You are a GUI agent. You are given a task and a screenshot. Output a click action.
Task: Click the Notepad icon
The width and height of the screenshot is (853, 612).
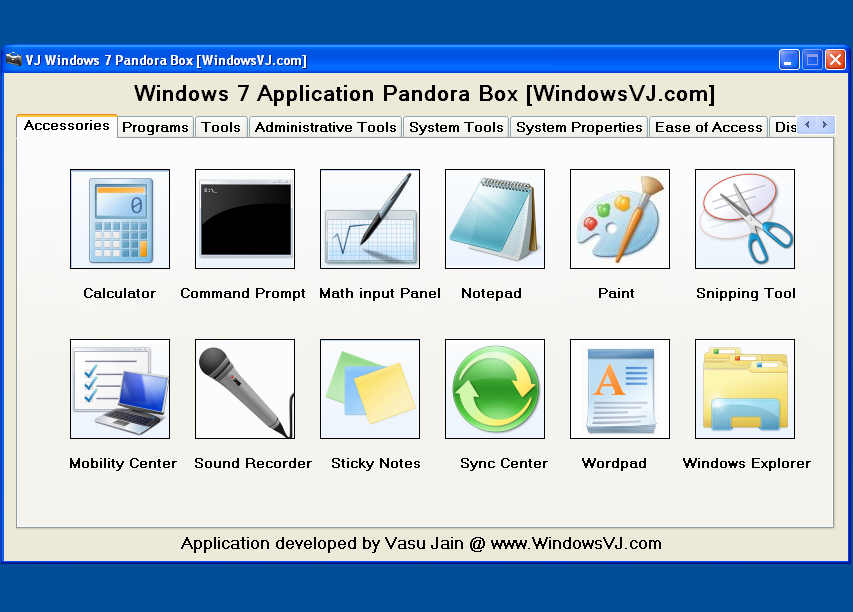click(495, 219)
